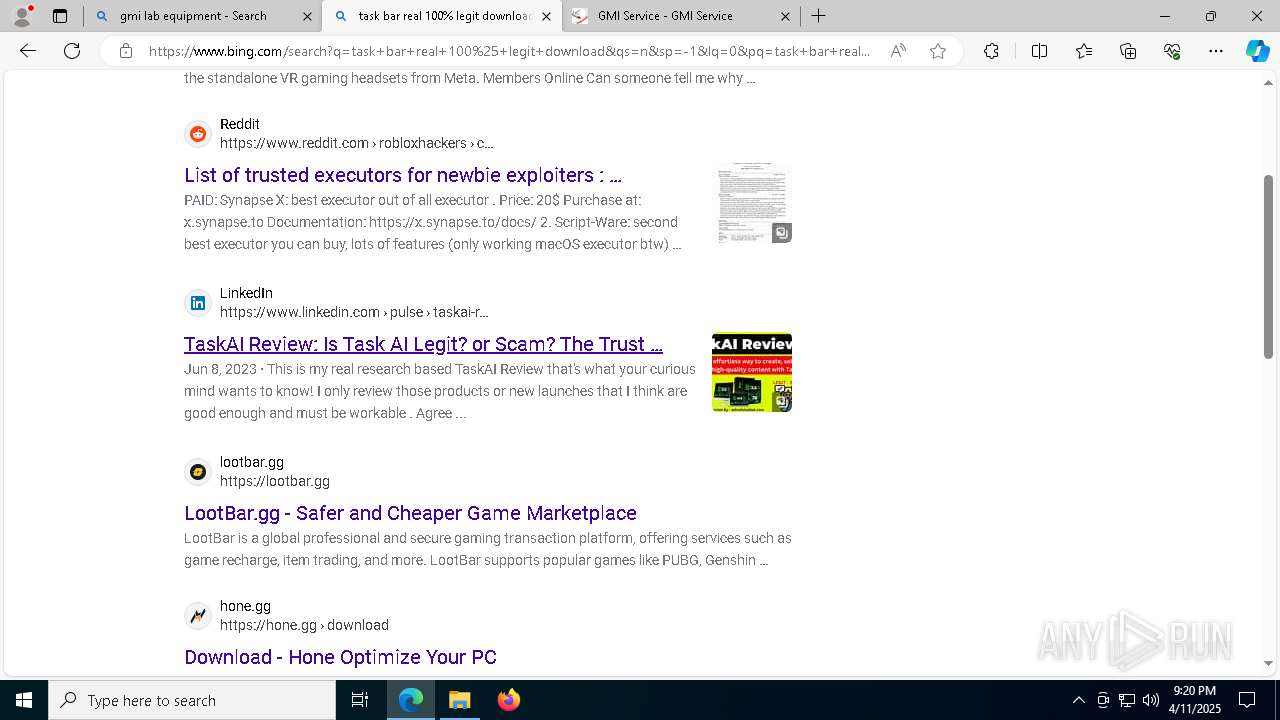Open Collections icon
The image size is (1280, 720).
pyautogui.click(x=1128, y=51)
